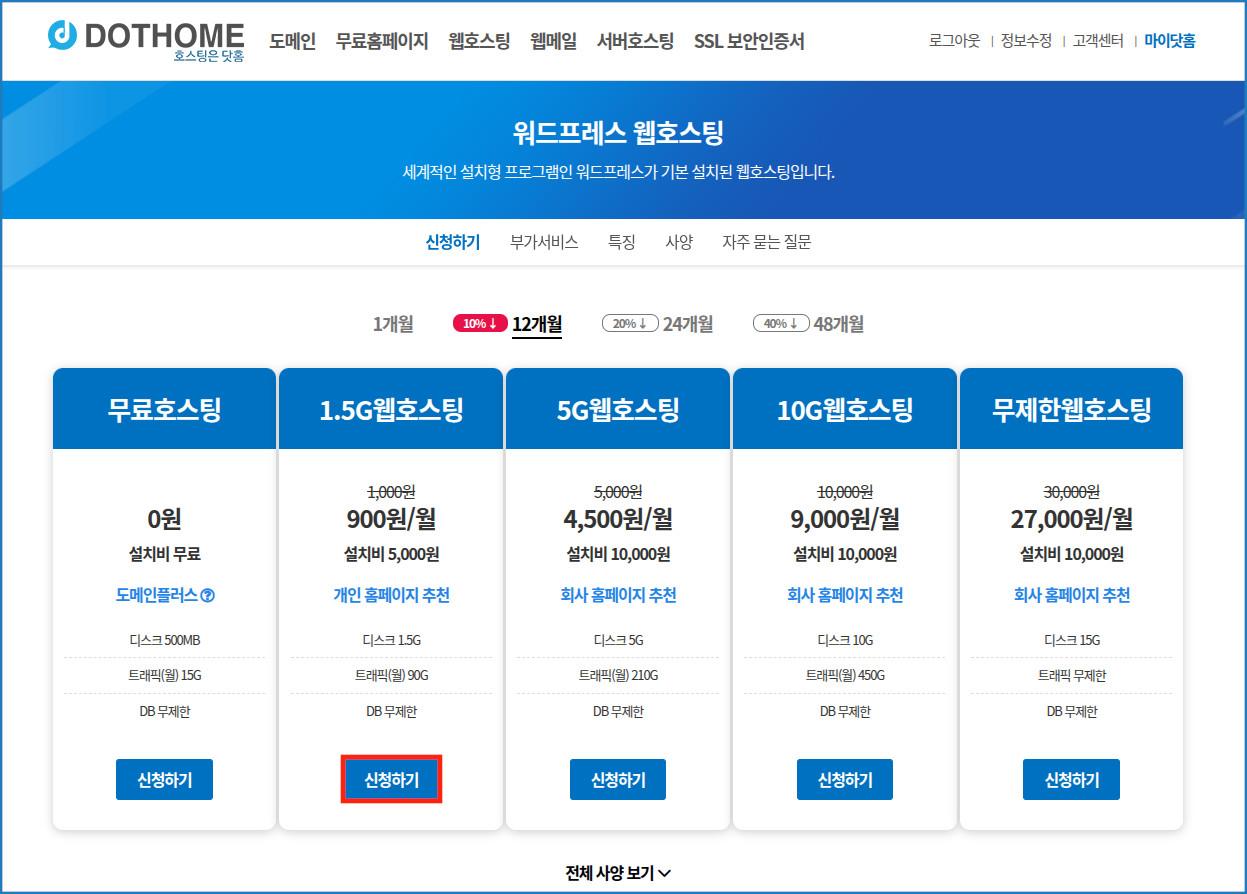Viewport: 1247px width, 894px height.
Task: Click 트래픽 무제한 text
Action: (x=1071, y=676)
